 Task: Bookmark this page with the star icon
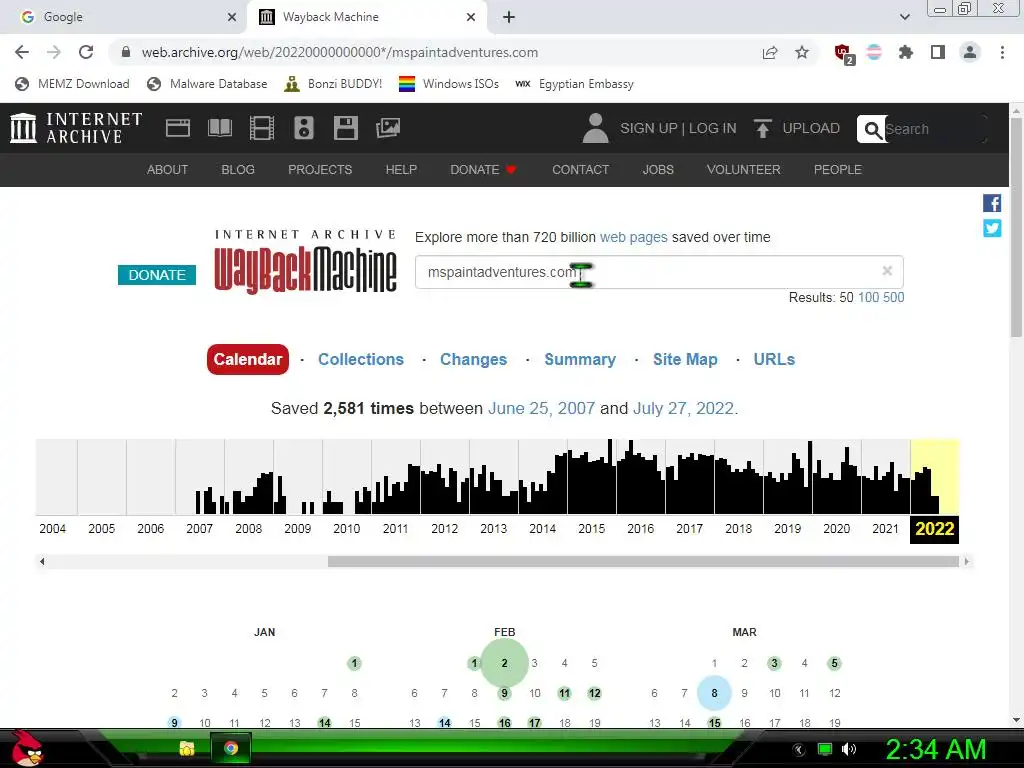click(x=802, y=52)
